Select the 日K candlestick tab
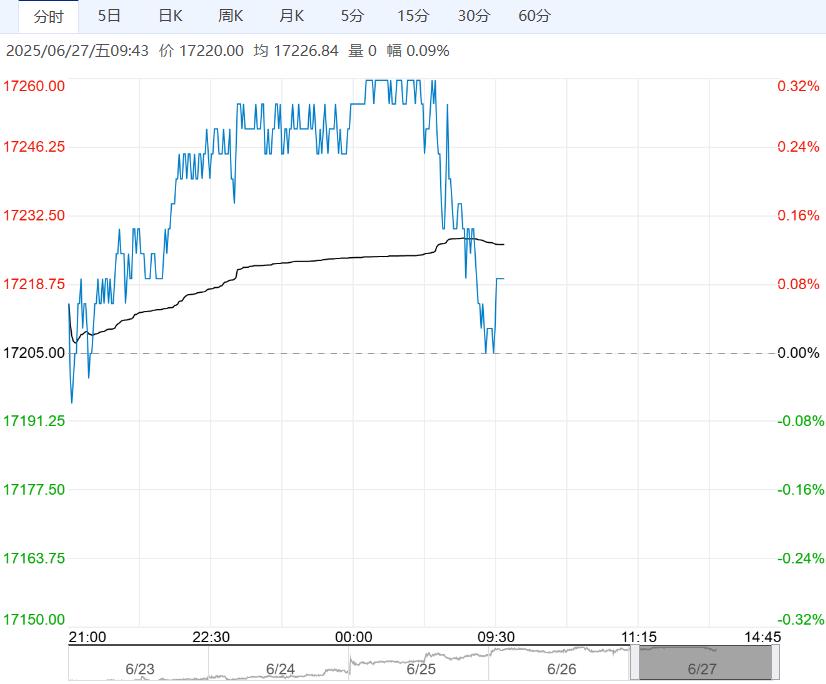Image resolution: width=826 pixels, height=684 pixels. coord(170,16)
